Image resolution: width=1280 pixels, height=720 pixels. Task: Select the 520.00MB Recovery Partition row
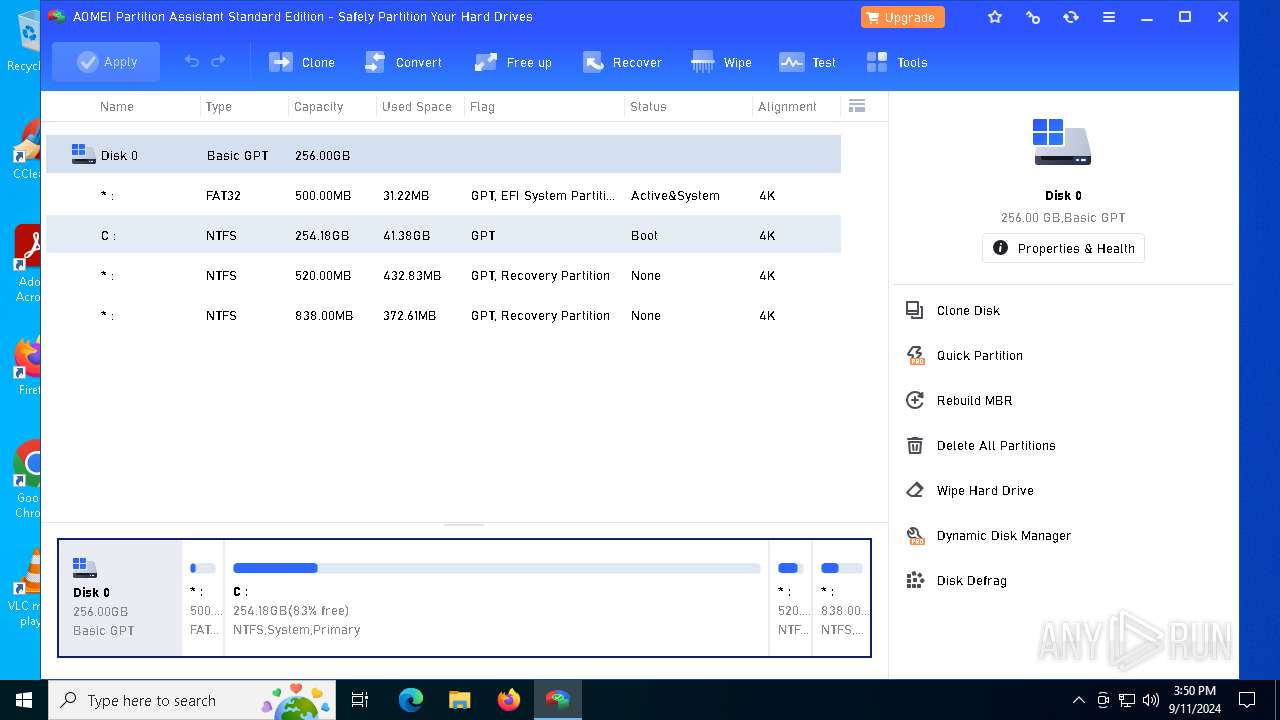tap(443, 275)
